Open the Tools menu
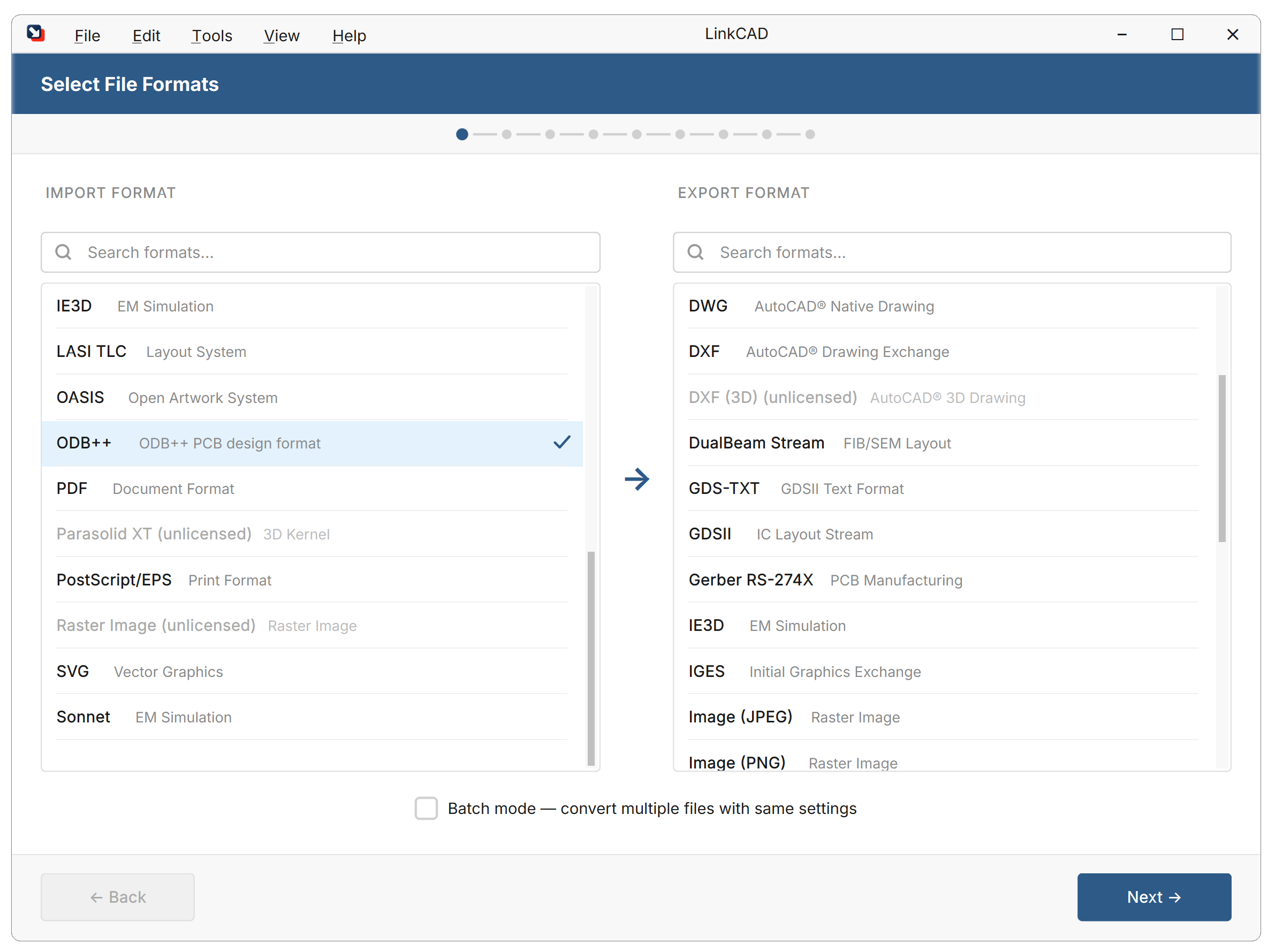The height and width of the screenshot is (952, 1268). point(212,35)
